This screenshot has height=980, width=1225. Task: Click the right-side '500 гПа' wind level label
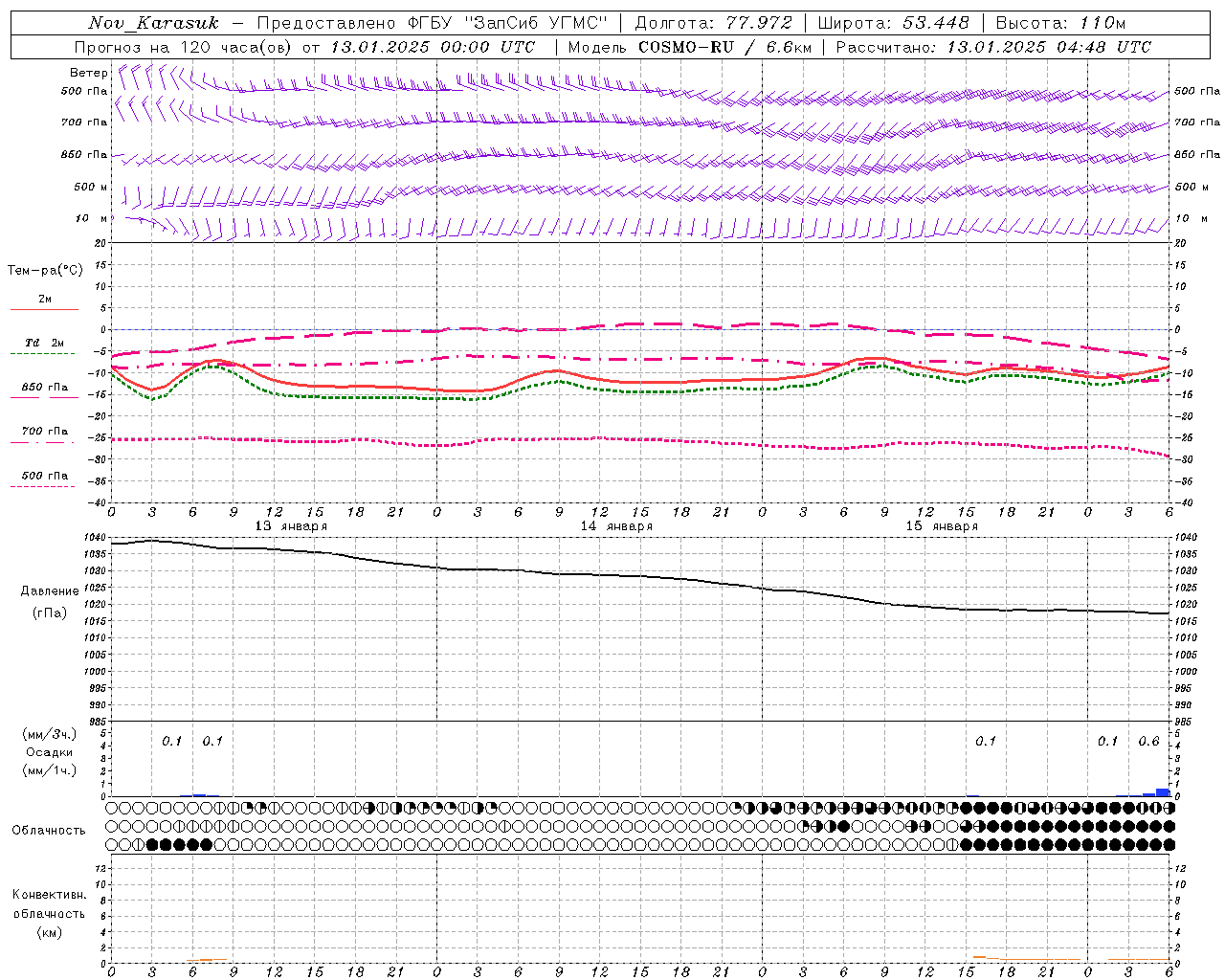click(1197, 91)
